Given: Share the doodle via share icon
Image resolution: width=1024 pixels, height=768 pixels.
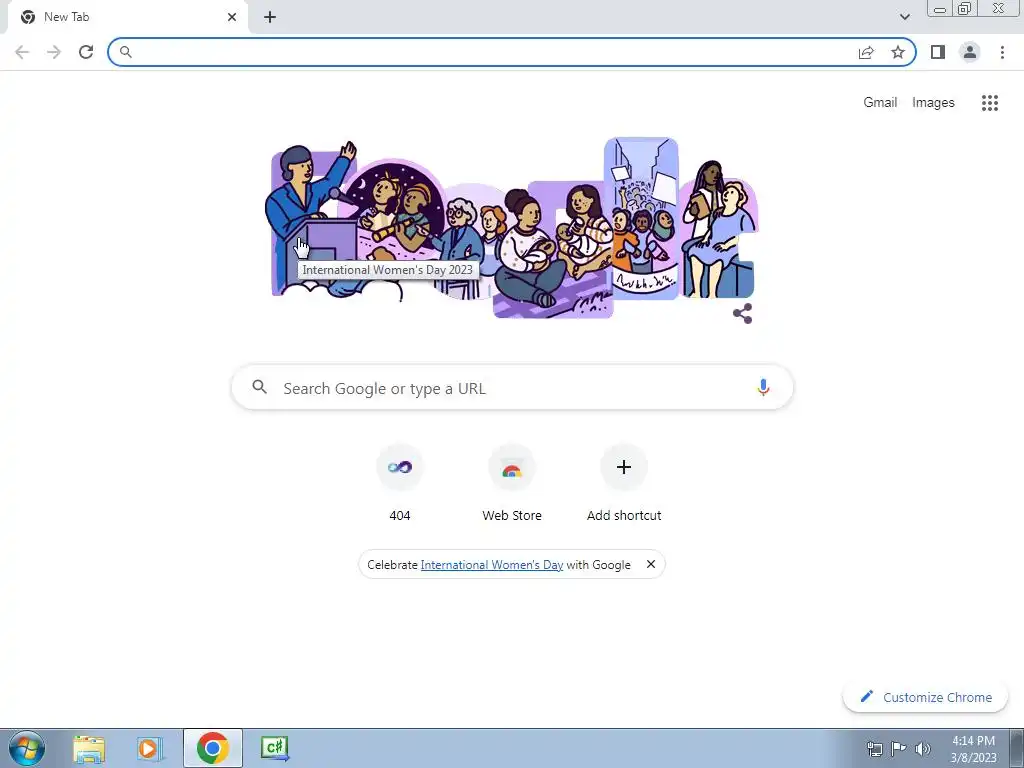Looking at the screenshot, I should tap(743, 313).
